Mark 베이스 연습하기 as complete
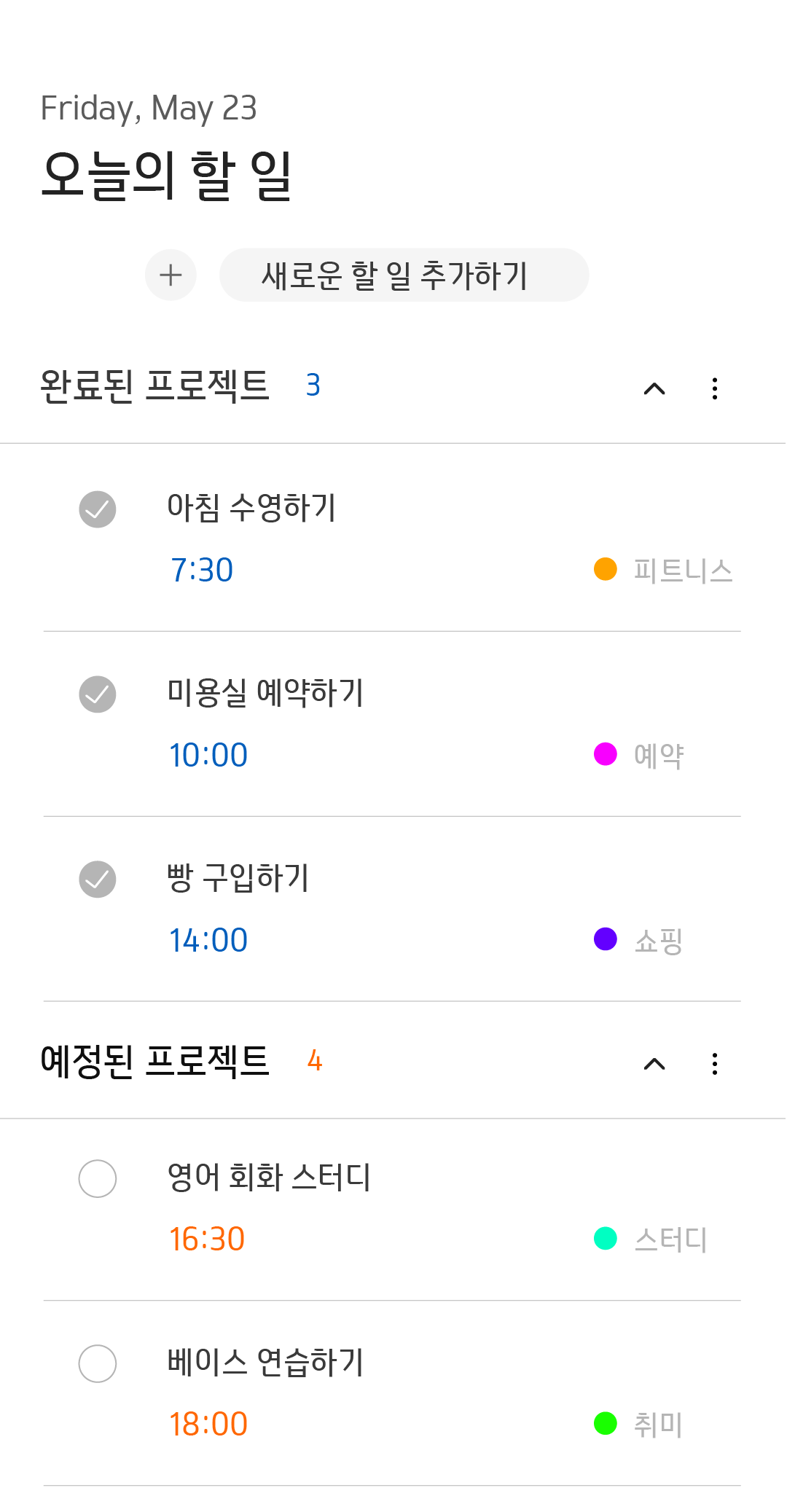 pos(98,1363)
